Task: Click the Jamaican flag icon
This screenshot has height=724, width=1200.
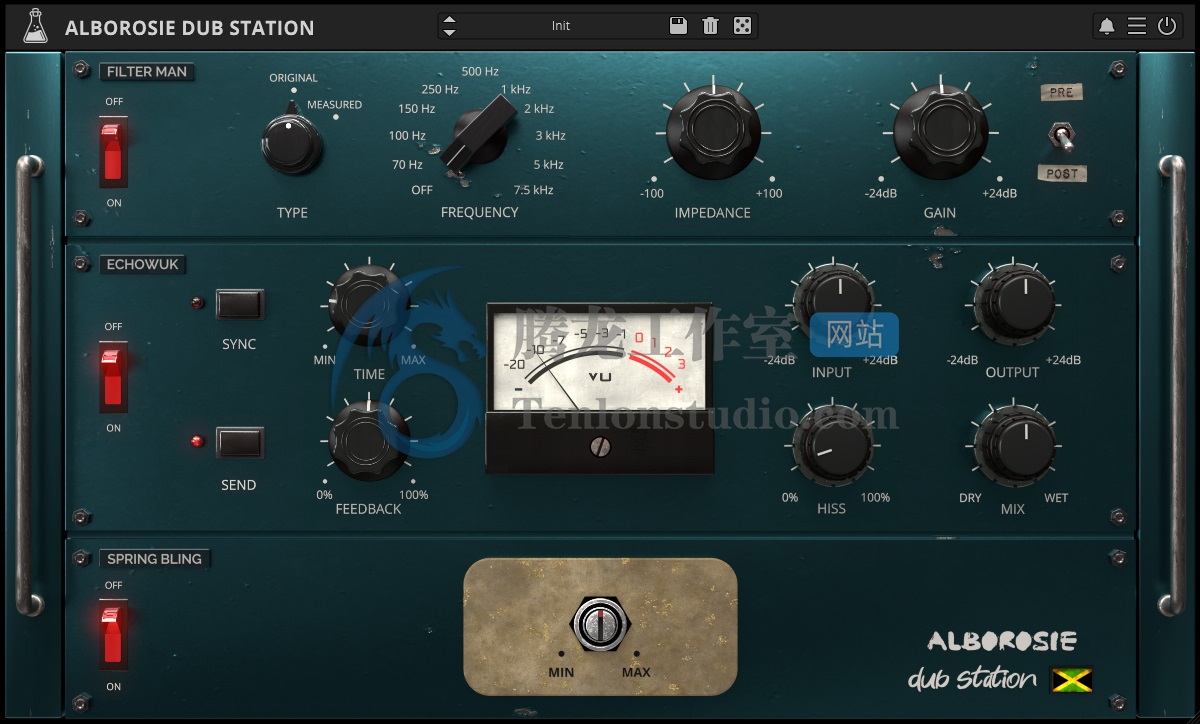Action: tap(1071, 680)
